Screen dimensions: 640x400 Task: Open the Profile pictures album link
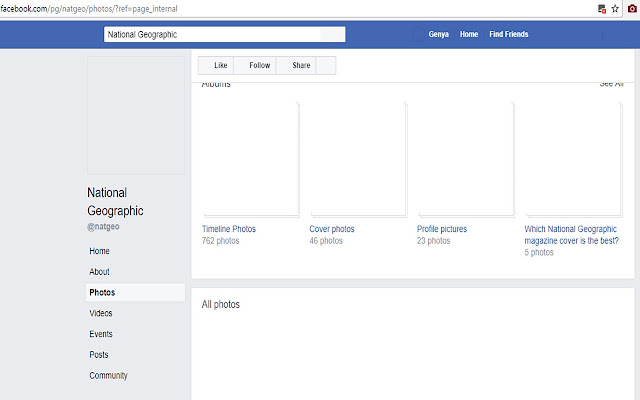tap(442, 229)
